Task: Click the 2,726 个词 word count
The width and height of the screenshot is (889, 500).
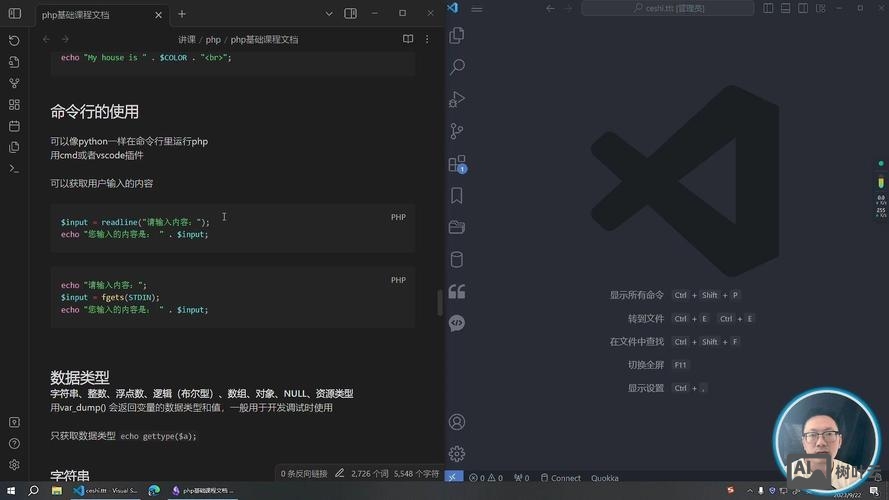Action: point(370,473)
